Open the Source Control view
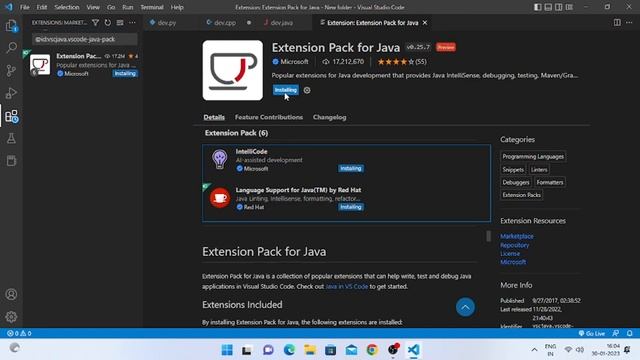Viewport: 640px width, 360px height. (11, 71)
